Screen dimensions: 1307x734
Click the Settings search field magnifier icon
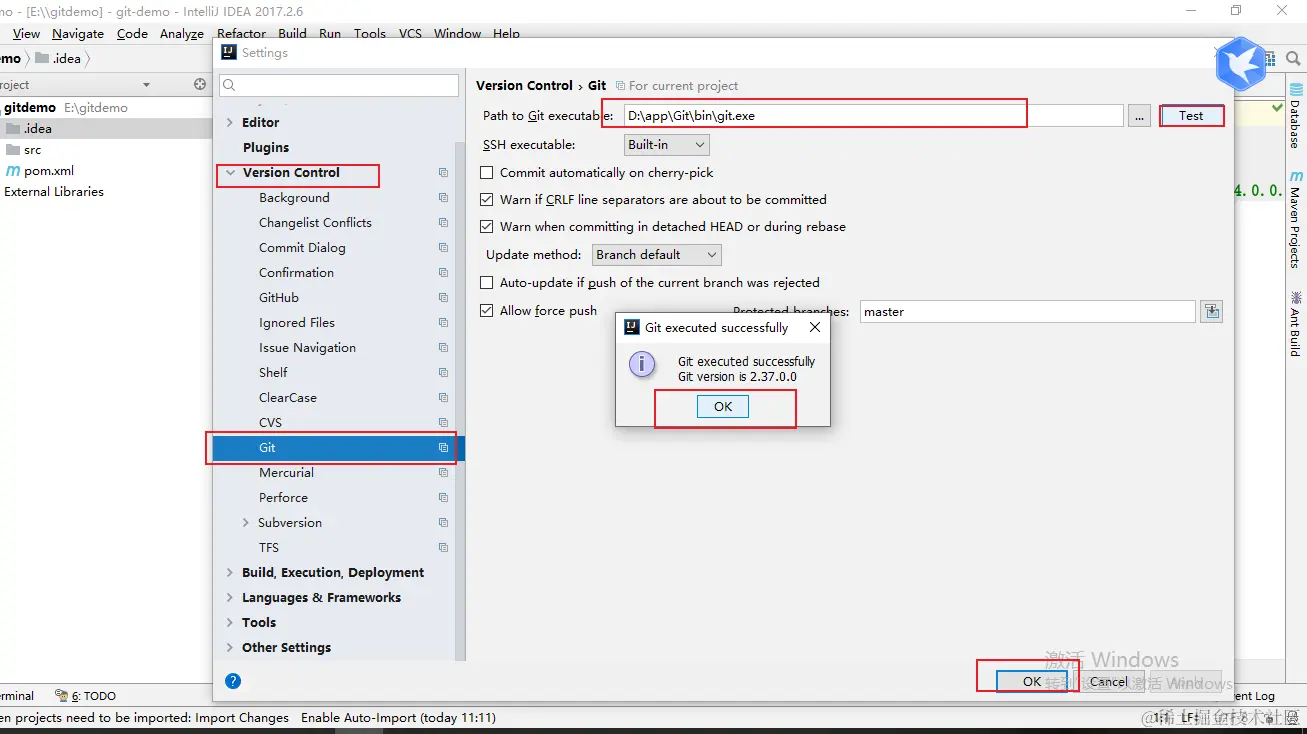[229, 85]
